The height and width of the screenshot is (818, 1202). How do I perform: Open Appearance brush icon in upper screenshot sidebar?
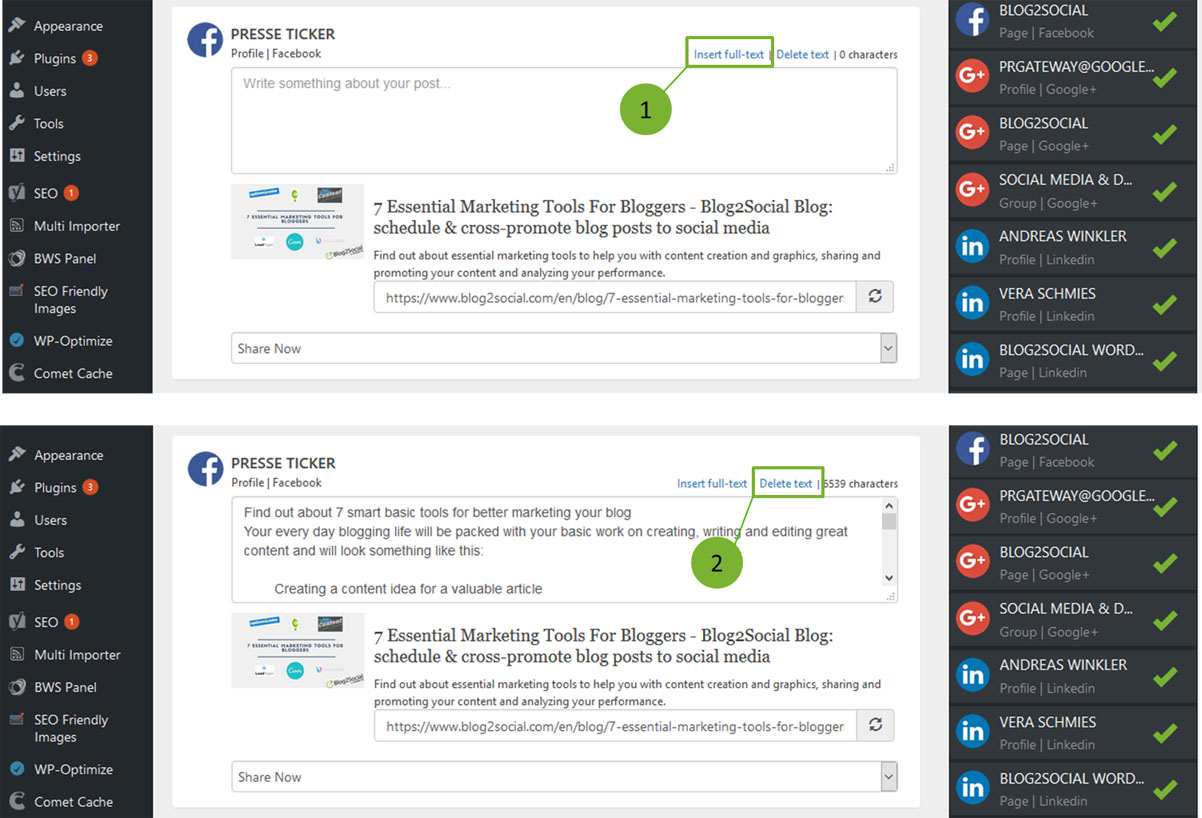[17, 26]
